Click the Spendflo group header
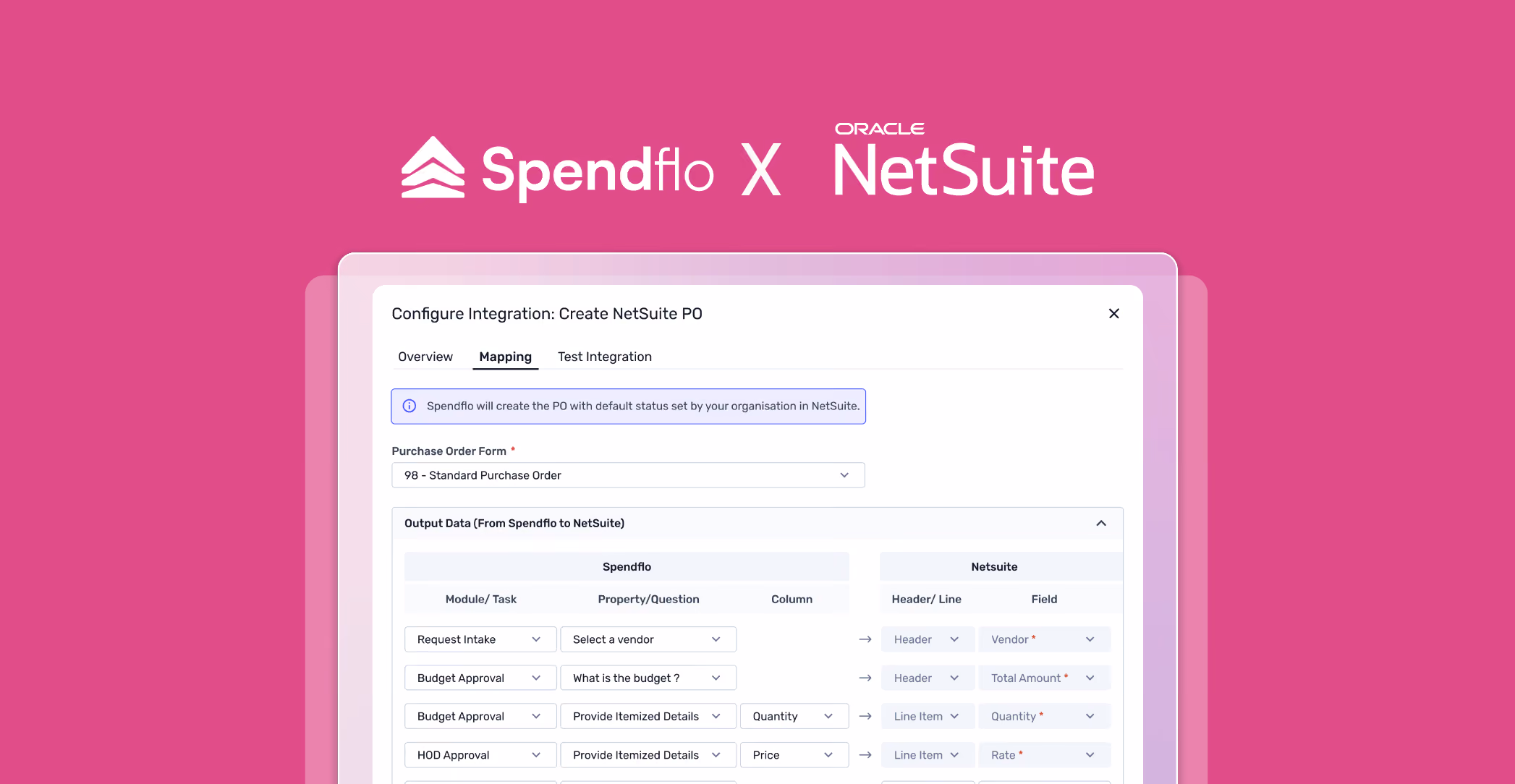The height and width of the screenshot is (784, 1515). tap(627, 566)
